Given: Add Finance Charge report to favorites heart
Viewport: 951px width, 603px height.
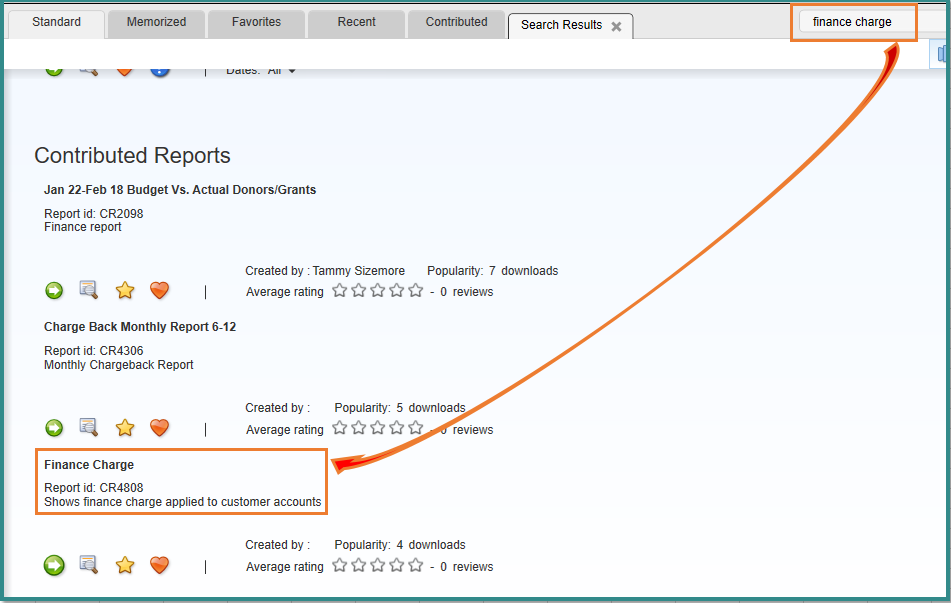Looking at the screenshot, I should [x=160, y=565].
